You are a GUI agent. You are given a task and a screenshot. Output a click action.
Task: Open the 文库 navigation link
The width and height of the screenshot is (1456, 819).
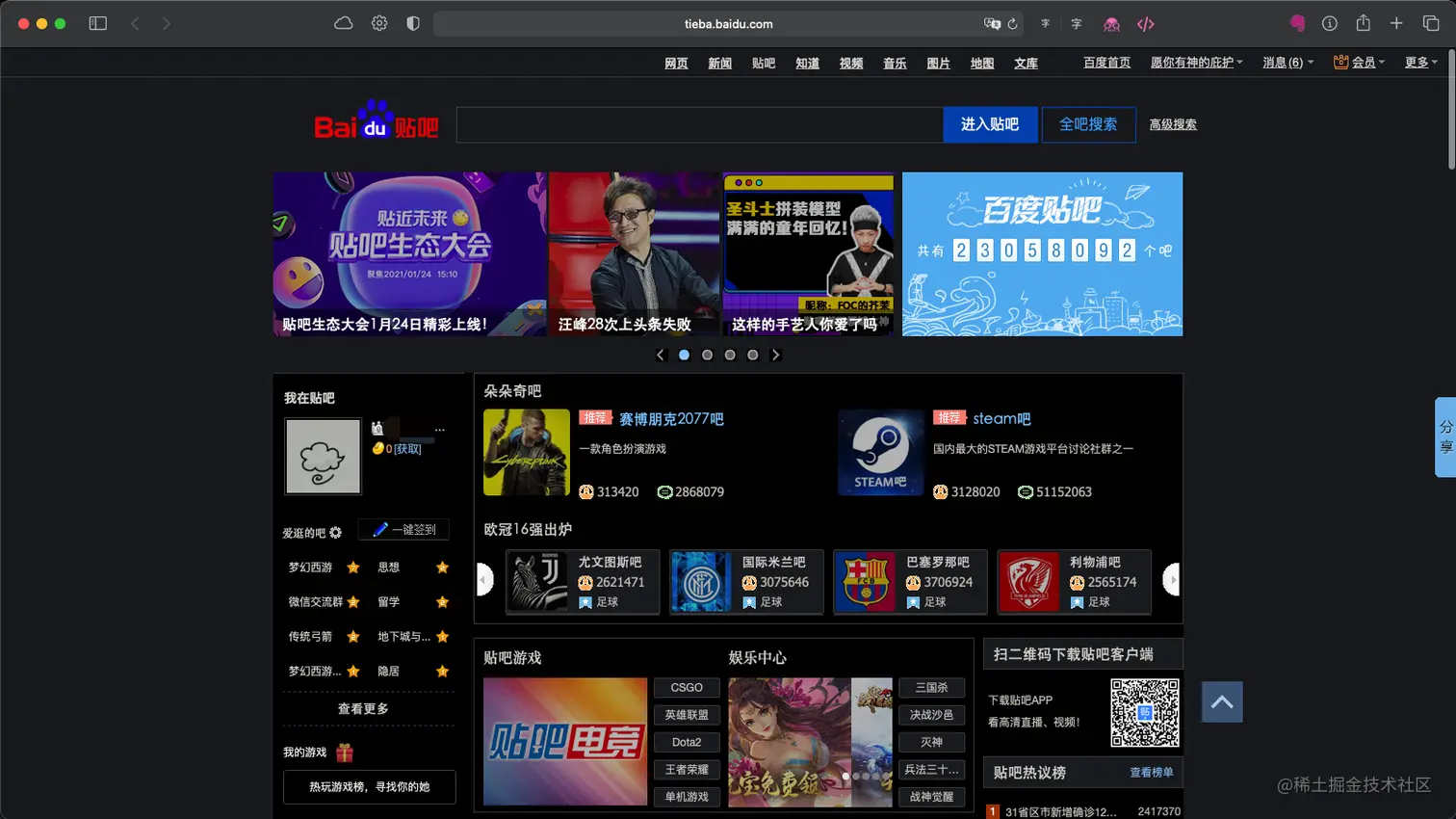pyautogui.click(x=1027, y=64)
